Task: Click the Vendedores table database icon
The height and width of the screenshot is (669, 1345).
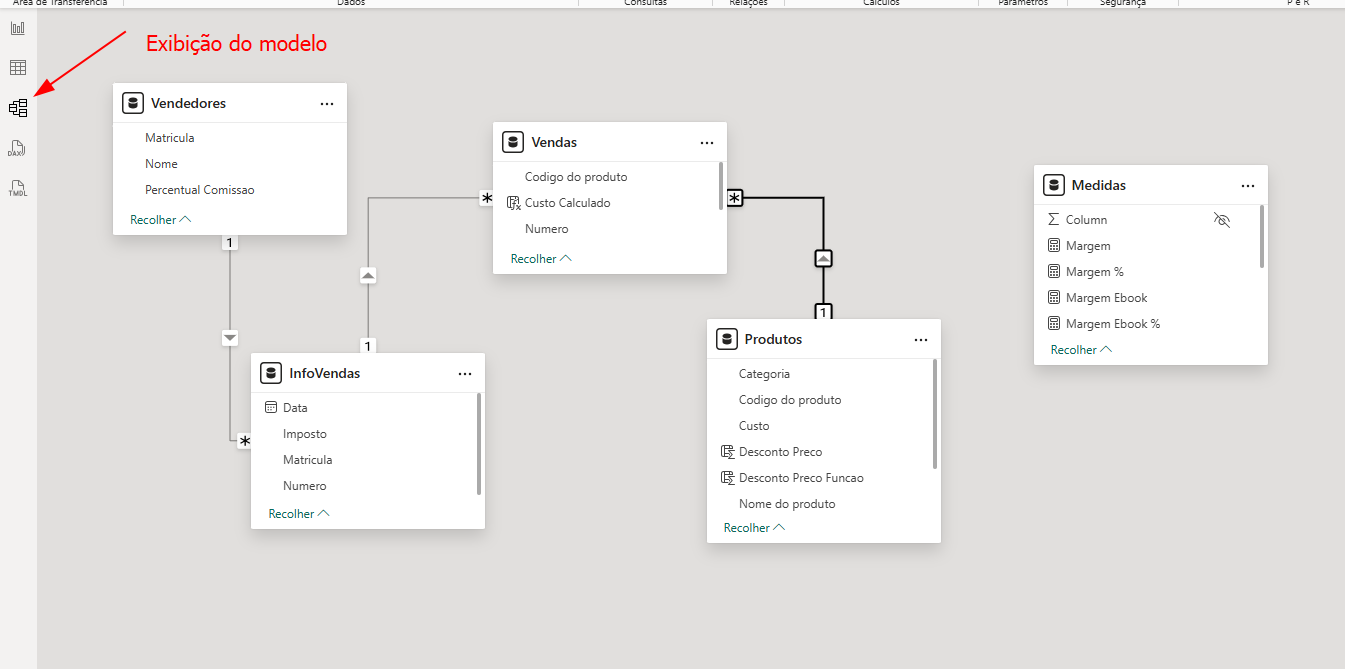Action: point(133,103)
